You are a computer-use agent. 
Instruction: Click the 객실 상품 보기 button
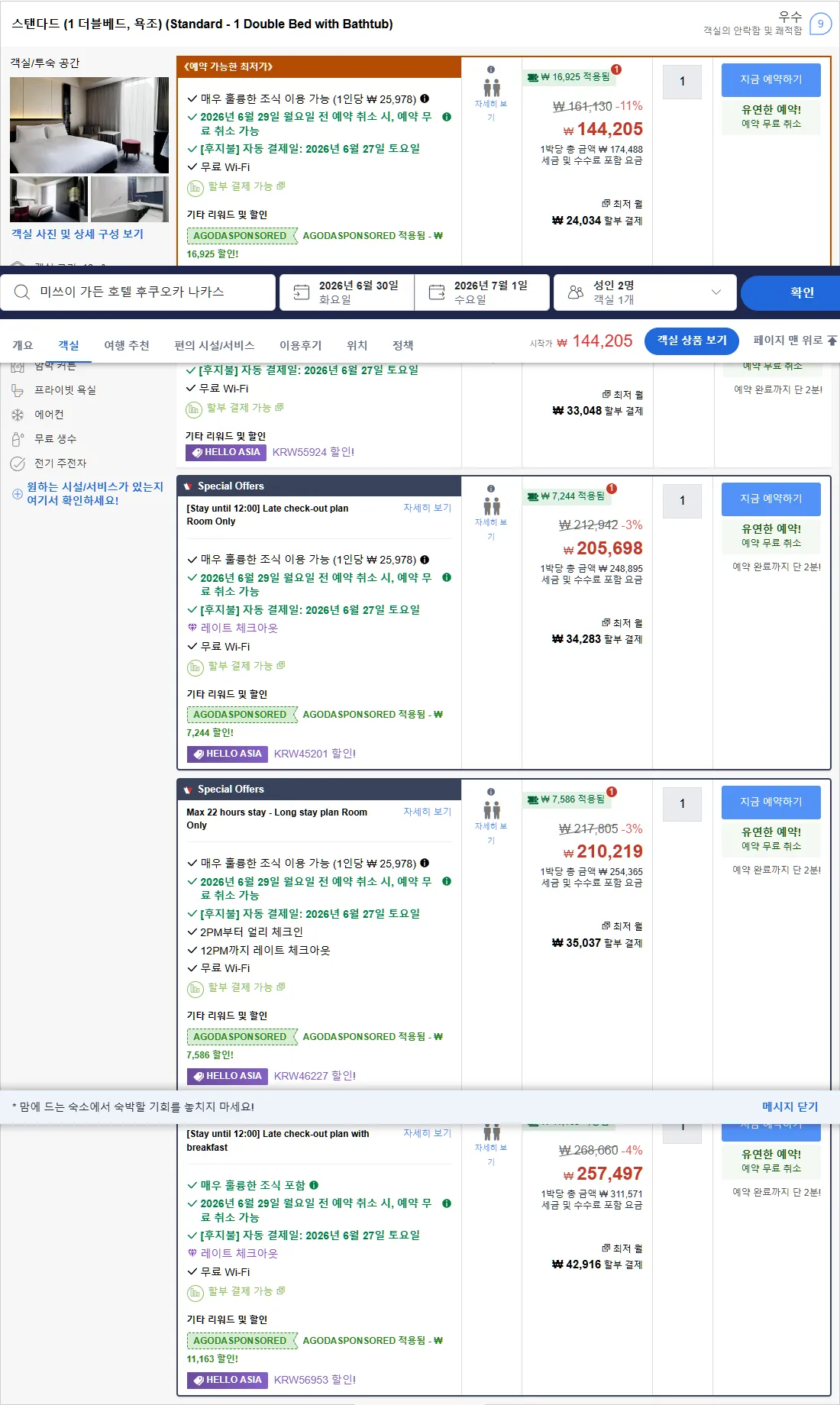click(692, 341)
